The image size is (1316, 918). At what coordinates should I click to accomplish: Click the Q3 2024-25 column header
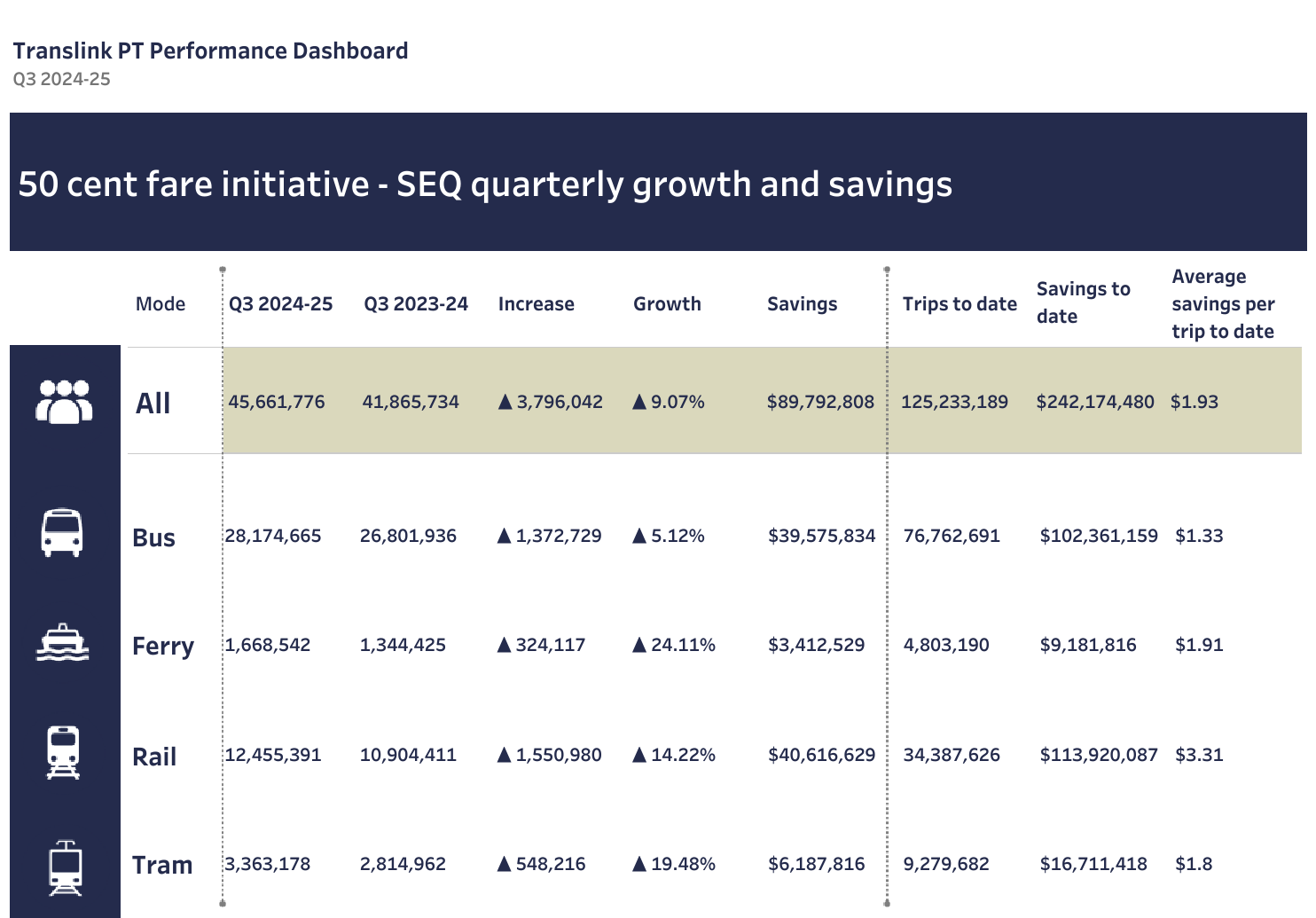point(281,304)
